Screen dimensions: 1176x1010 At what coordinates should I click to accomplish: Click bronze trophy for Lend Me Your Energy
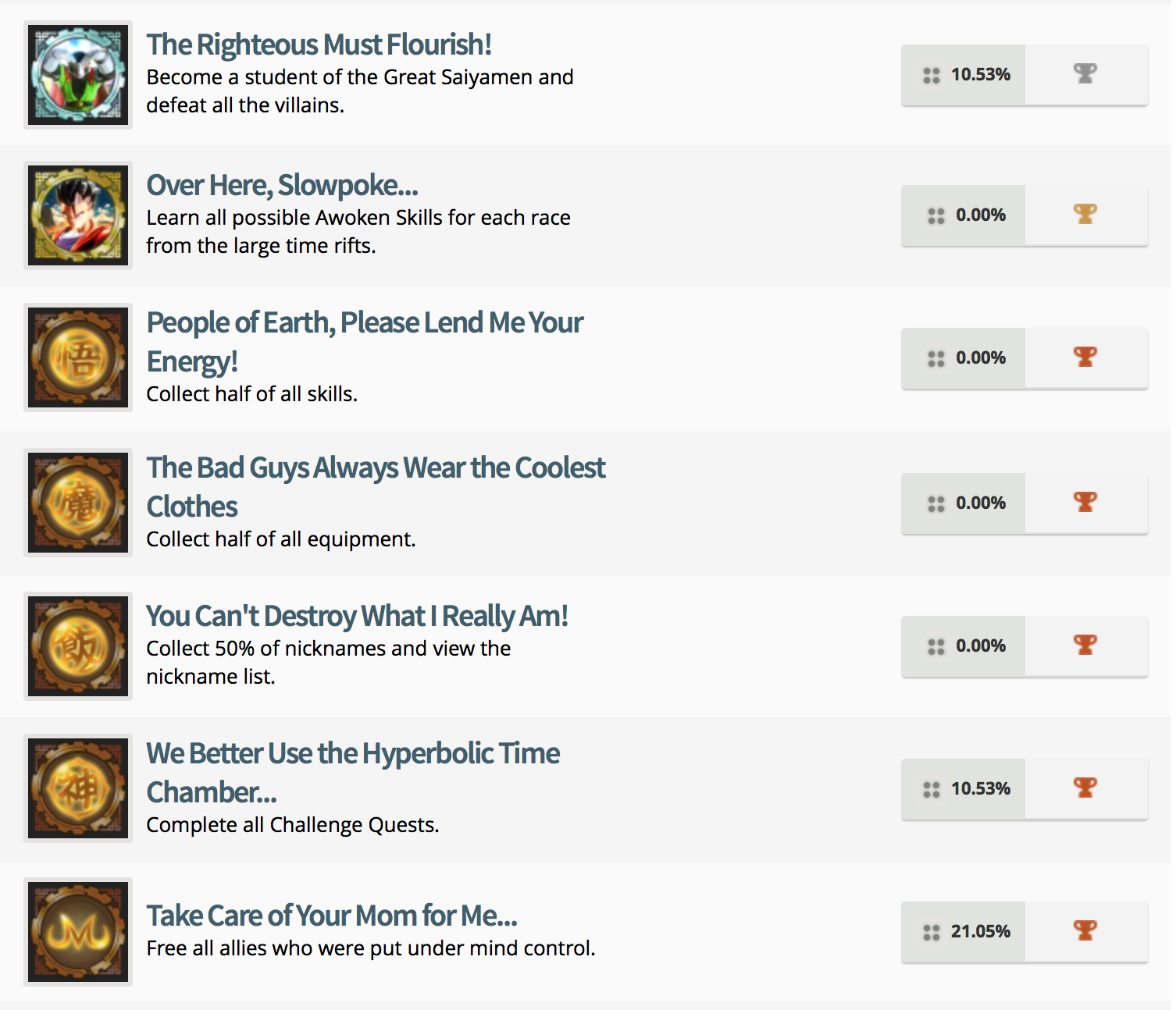click(1085, 357)
